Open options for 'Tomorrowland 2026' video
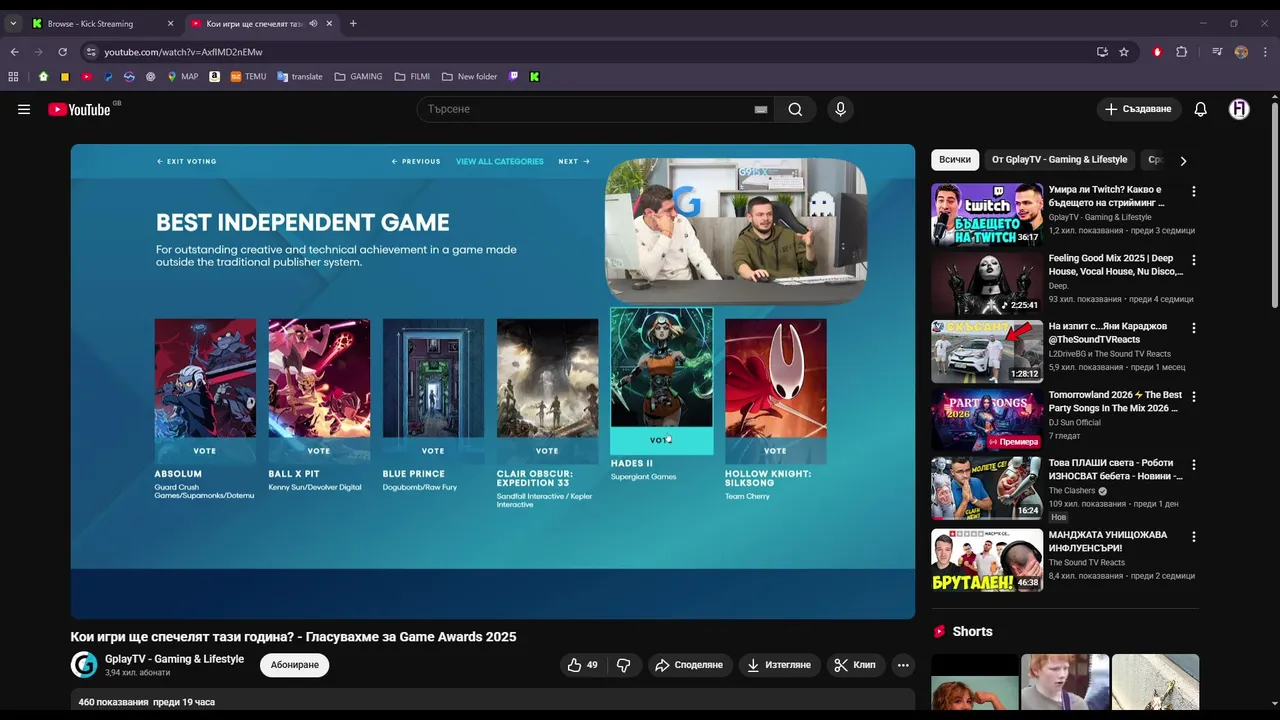Viewport: 1280px width, 720px height. (x=1193, y=397)
